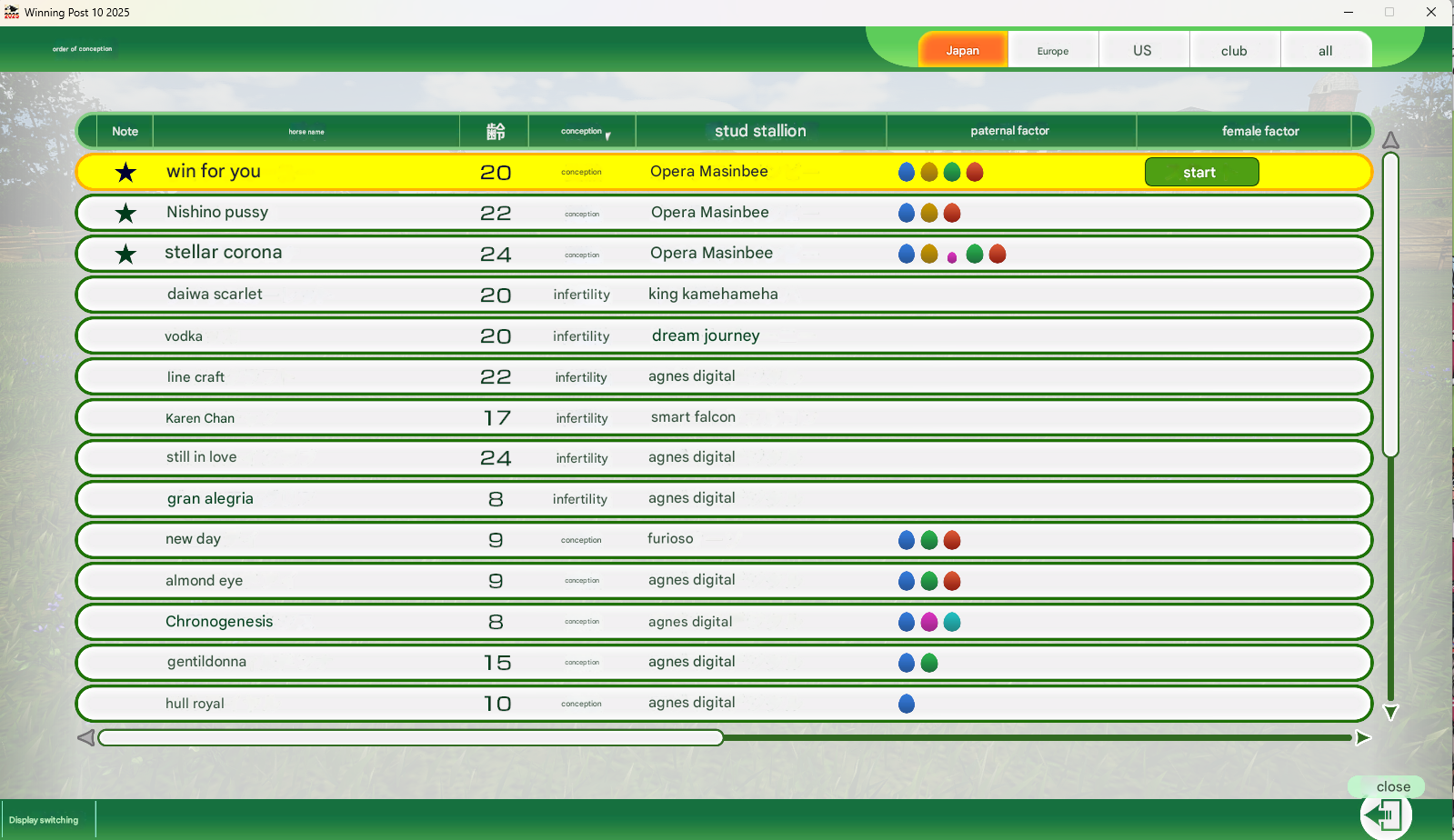Open the US tab

click(1143, 51)
